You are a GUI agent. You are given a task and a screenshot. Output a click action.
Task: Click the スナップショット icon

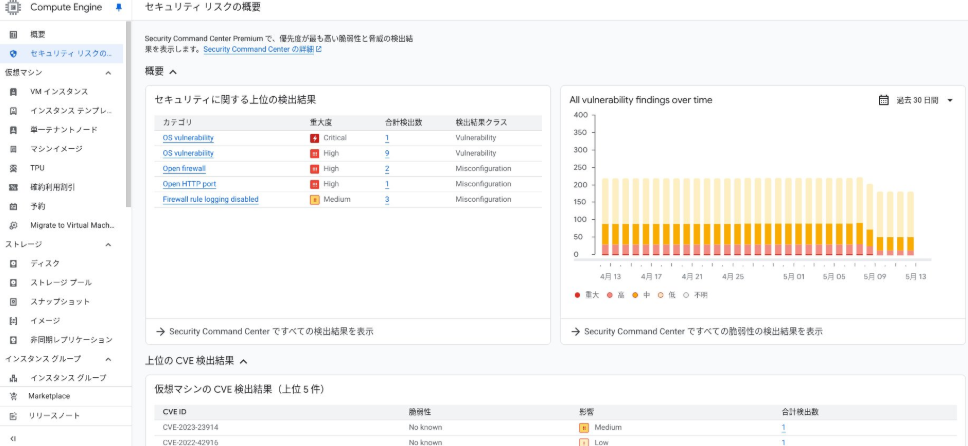(14, 302)
